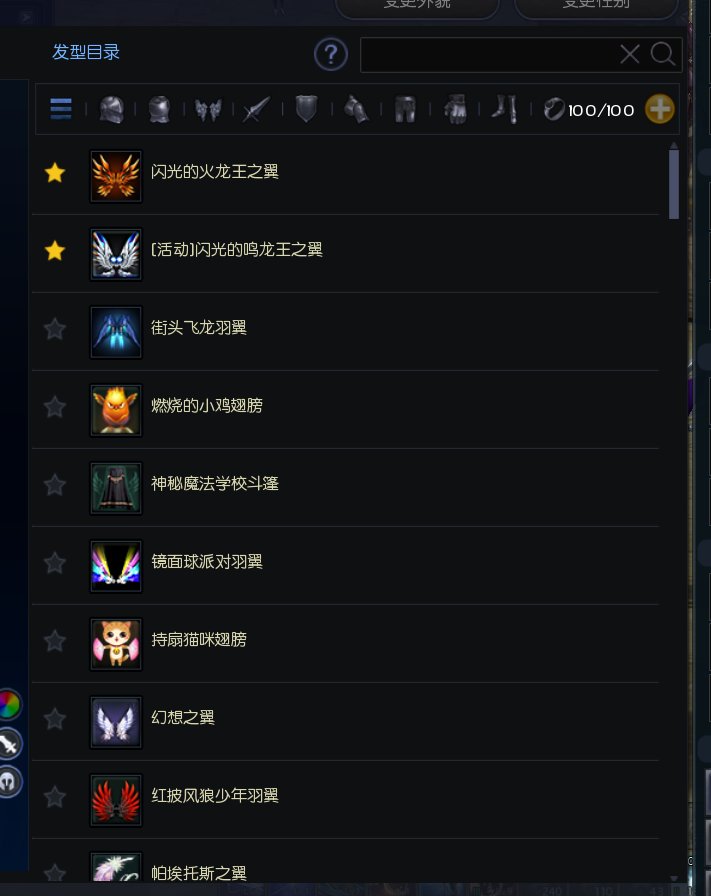Image resolution: width=711 pixels, height=896 pixels.
Task: Select the shield category filter icon
Action: pos(306,109)
